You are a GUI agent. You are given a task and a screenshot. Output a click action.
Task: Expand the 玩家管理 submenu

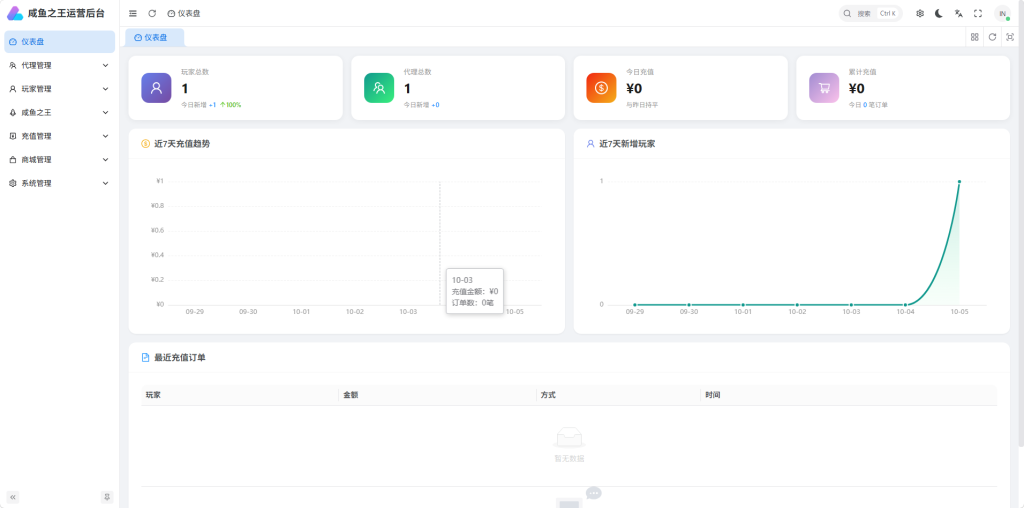point(59,89)
